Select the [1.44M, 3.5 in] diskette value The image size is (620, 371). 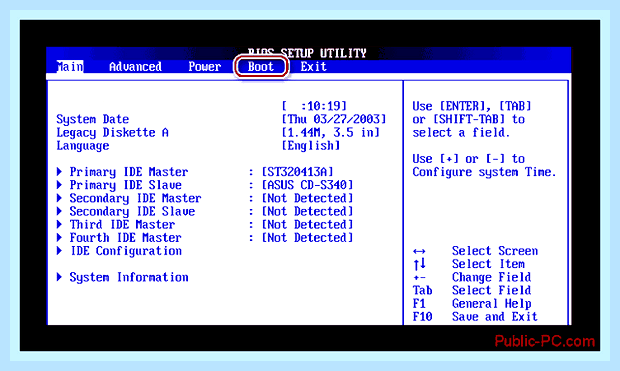click(331, 132)
